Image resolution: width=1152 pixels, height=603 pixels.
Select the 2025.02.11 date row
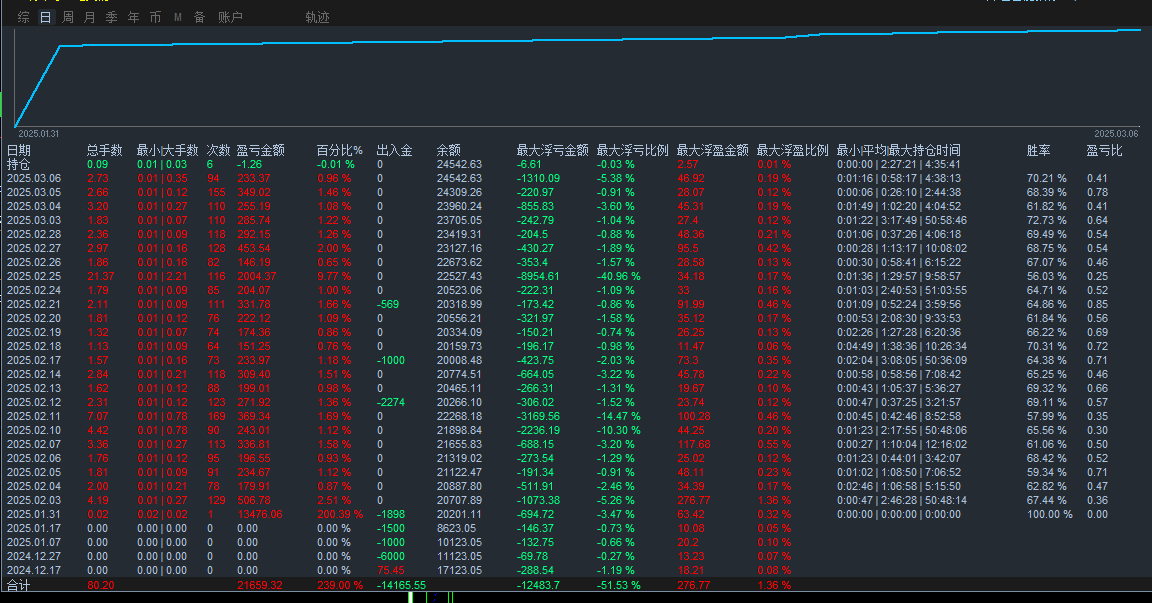pyautogui.click(x=34, y=416)
